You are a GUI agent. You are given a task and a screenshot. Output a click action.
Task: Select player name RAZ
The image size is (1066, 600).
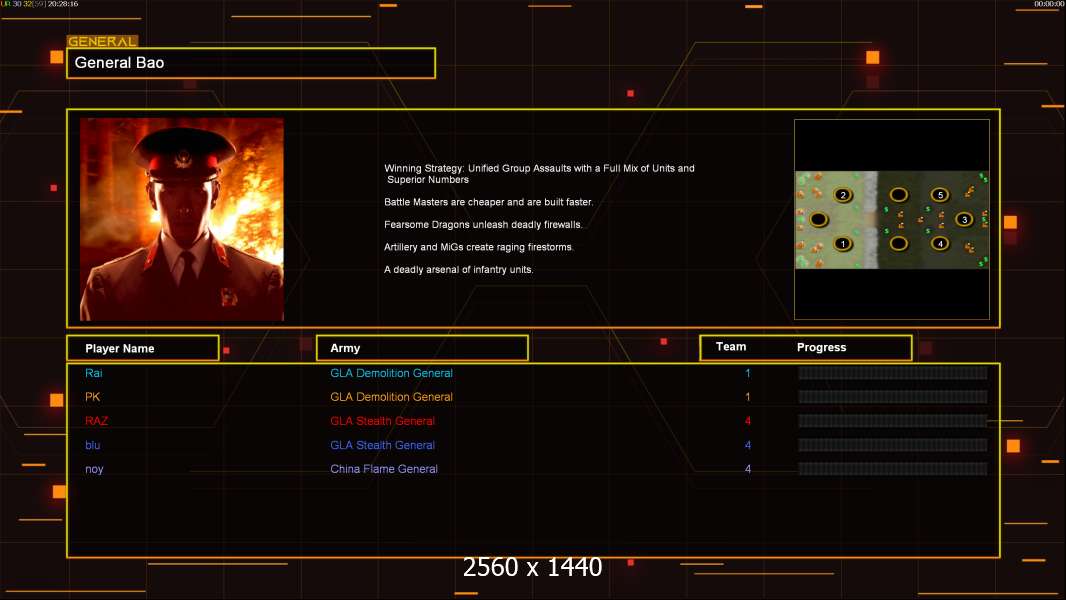97,421
